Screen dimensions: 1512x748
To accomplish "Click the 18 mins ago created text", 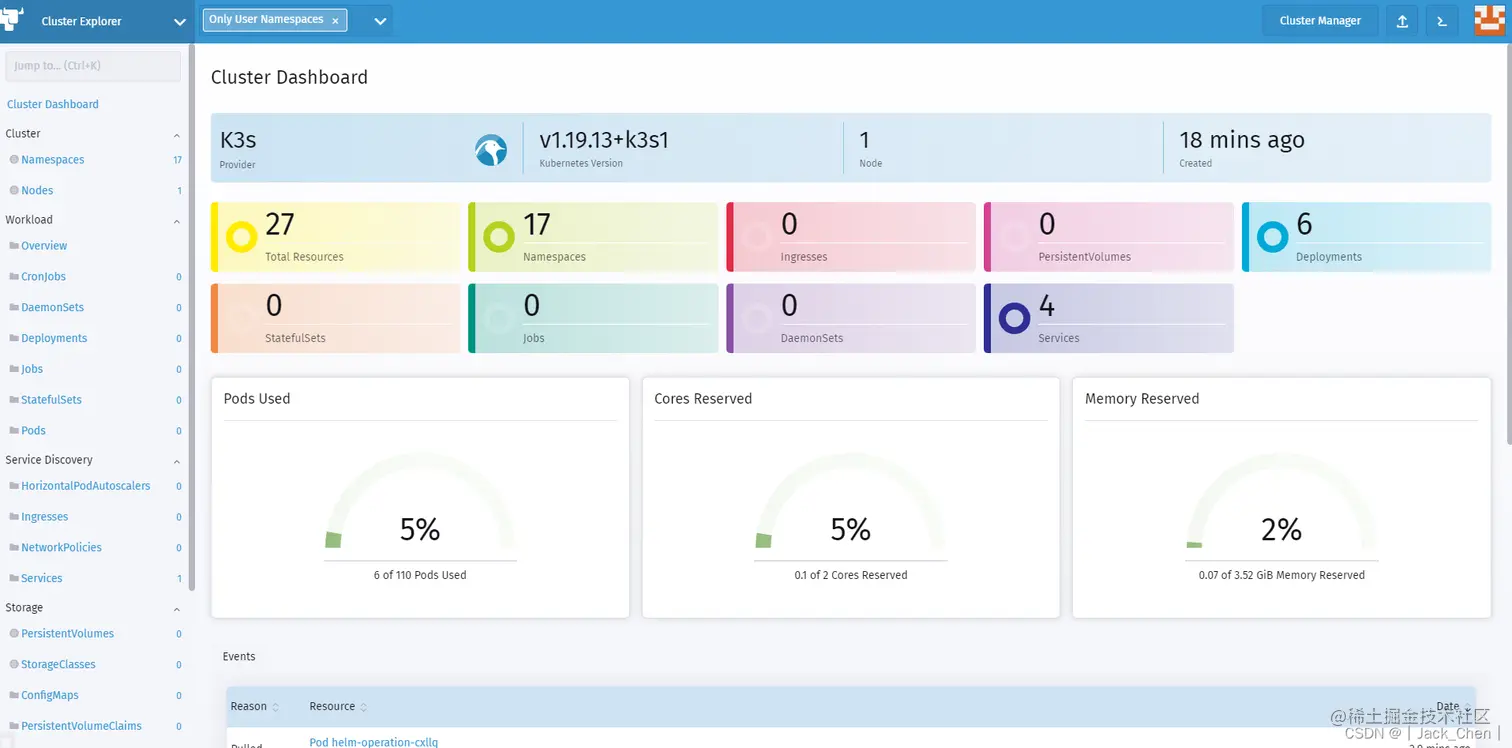I will [1242, 140].
